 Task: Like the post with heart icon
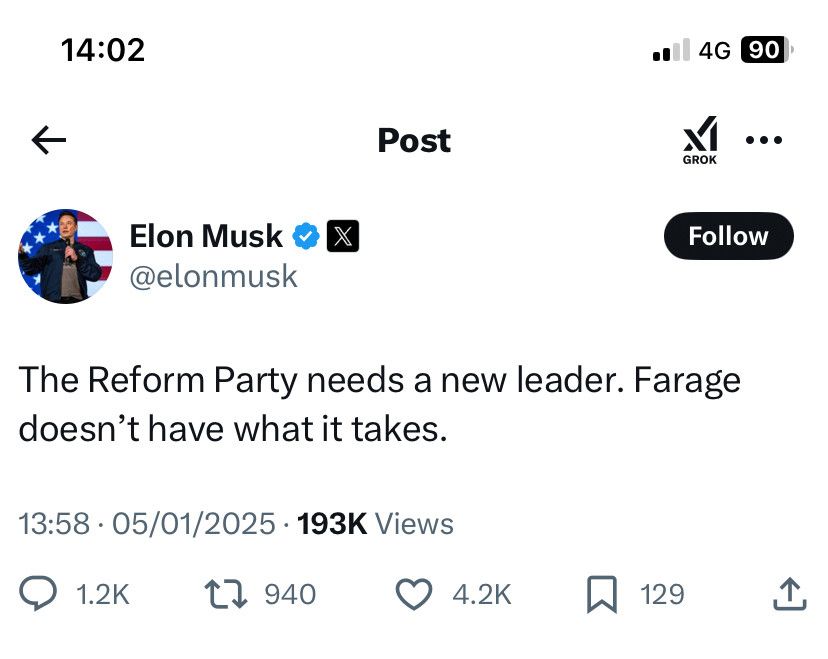(x=413, y=594)
